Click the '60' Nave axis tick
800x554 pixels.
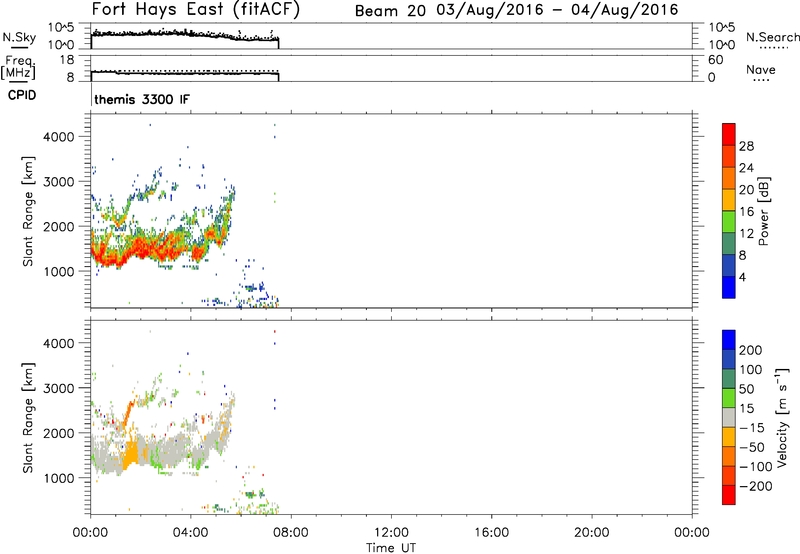coord(715,60)
